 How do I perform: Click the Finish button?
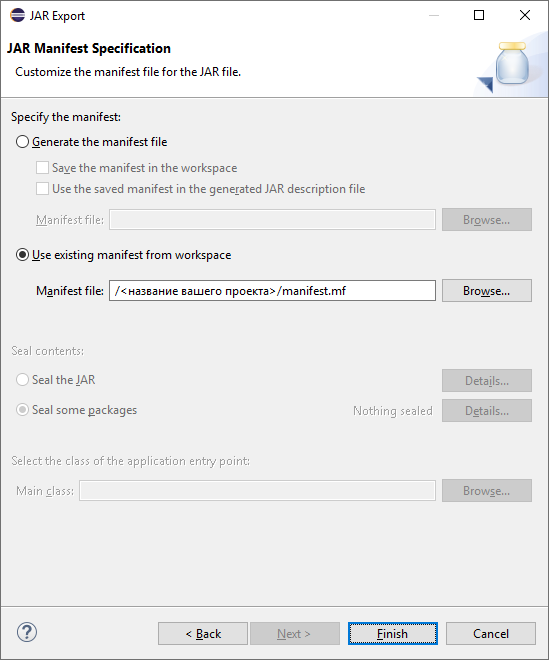coord(392,633)
